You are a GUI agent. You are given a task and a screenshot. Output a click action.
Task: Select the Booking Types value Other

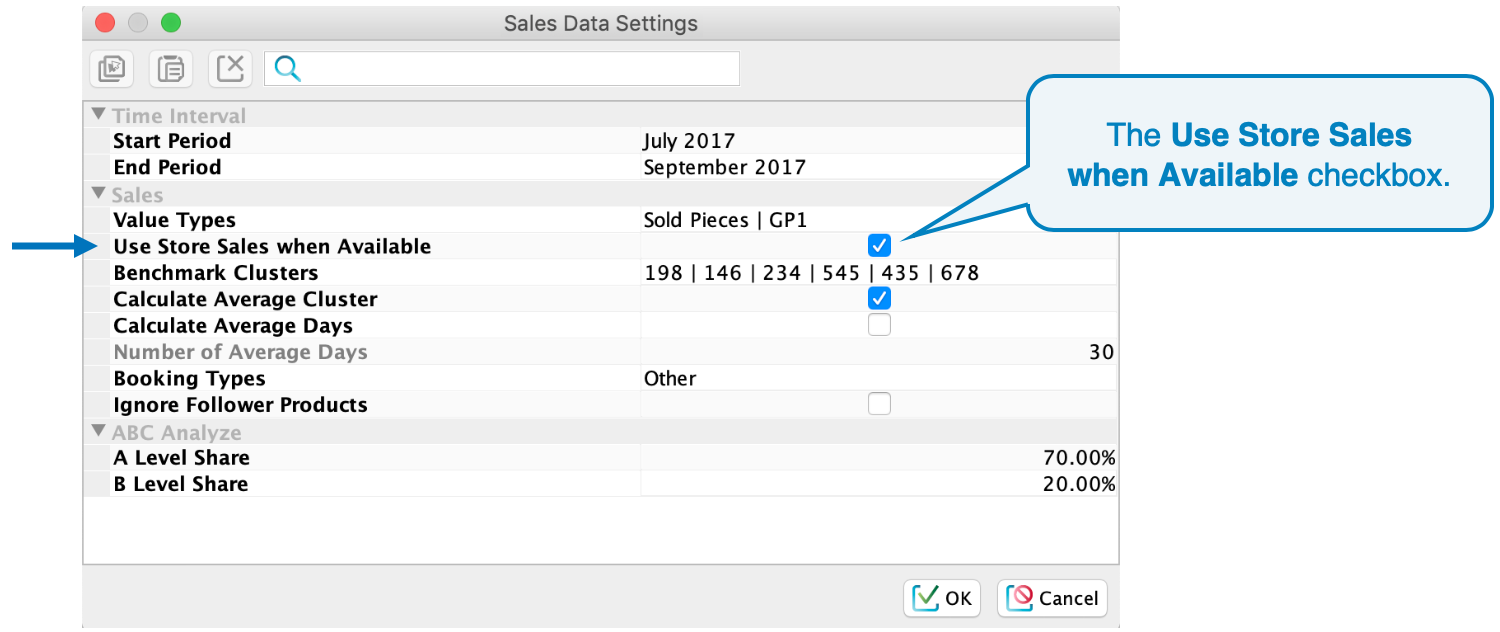[x=670, y=378]
